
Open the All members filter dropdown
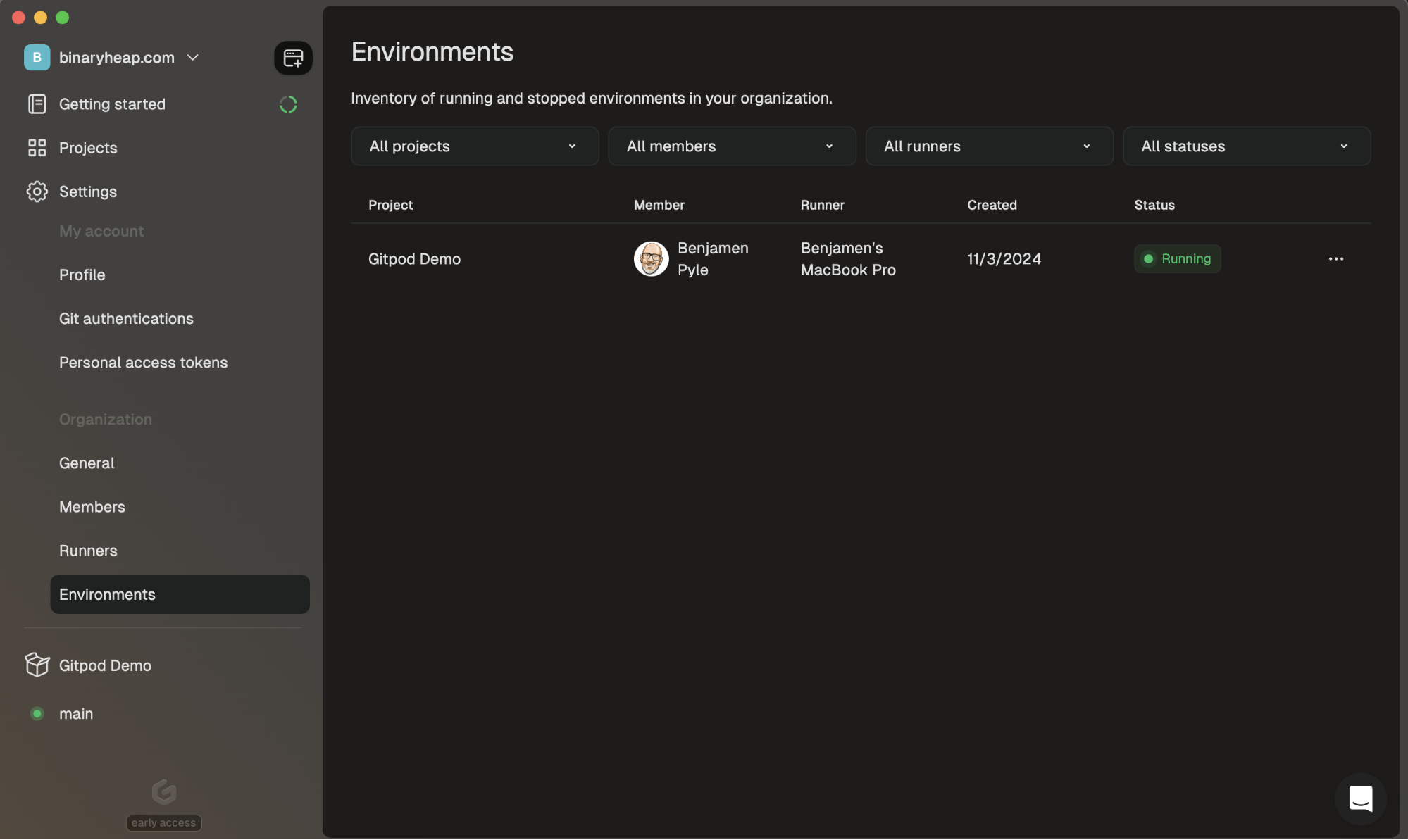(732, 146)
